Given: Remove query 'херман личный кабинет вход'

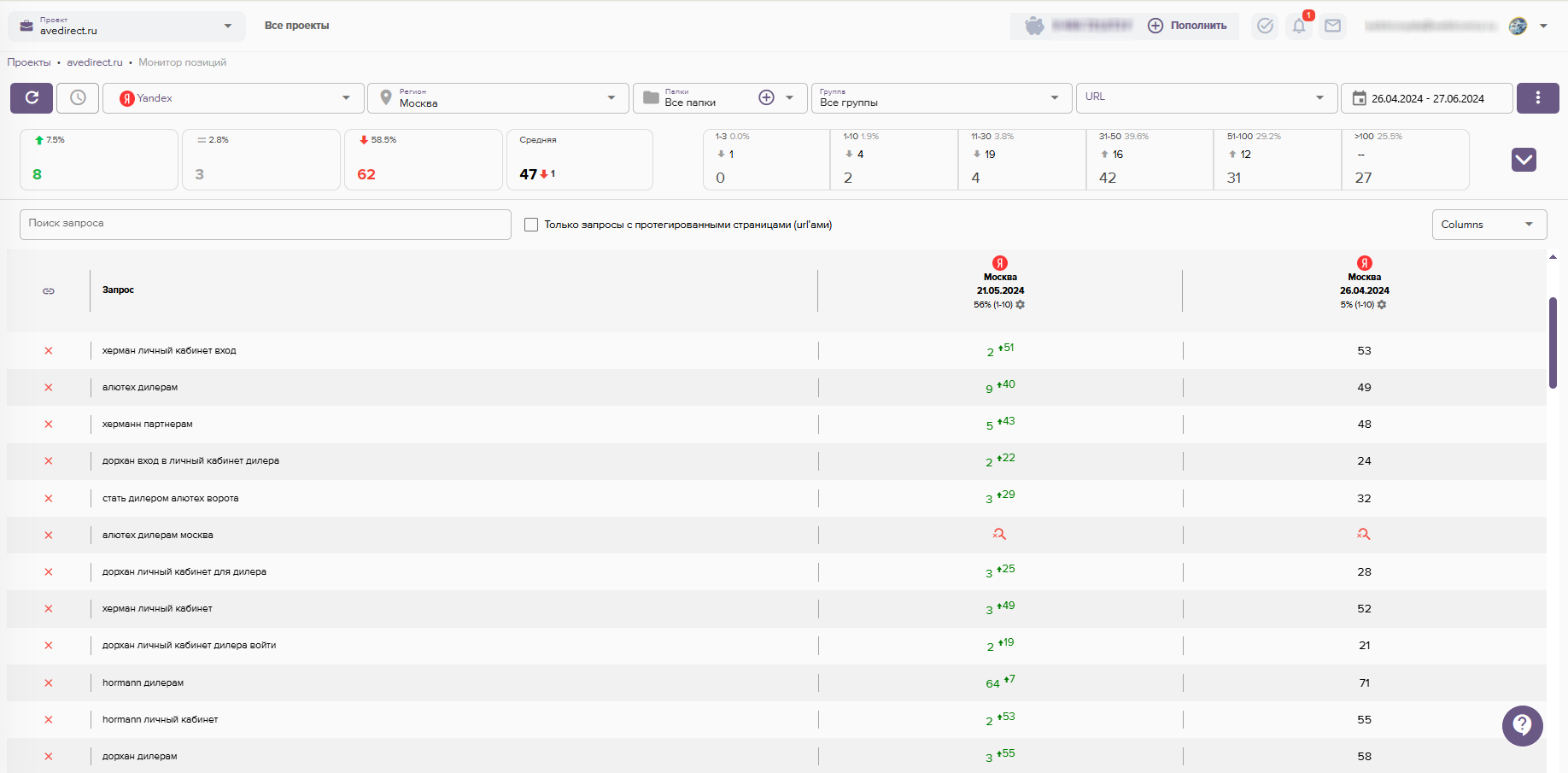Looking at the screenshot, I should coord(49,351).
